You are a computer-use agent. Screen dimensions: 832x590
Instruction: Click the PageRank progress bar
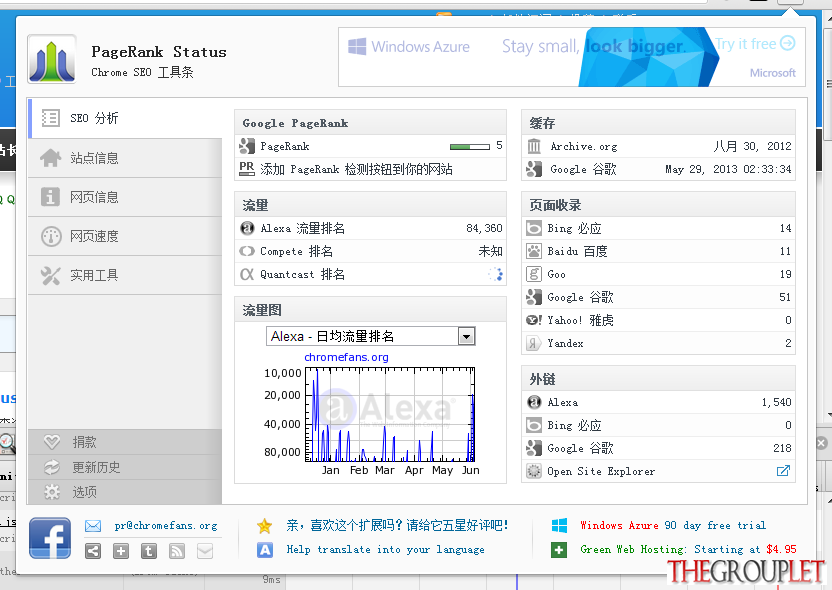470,147
